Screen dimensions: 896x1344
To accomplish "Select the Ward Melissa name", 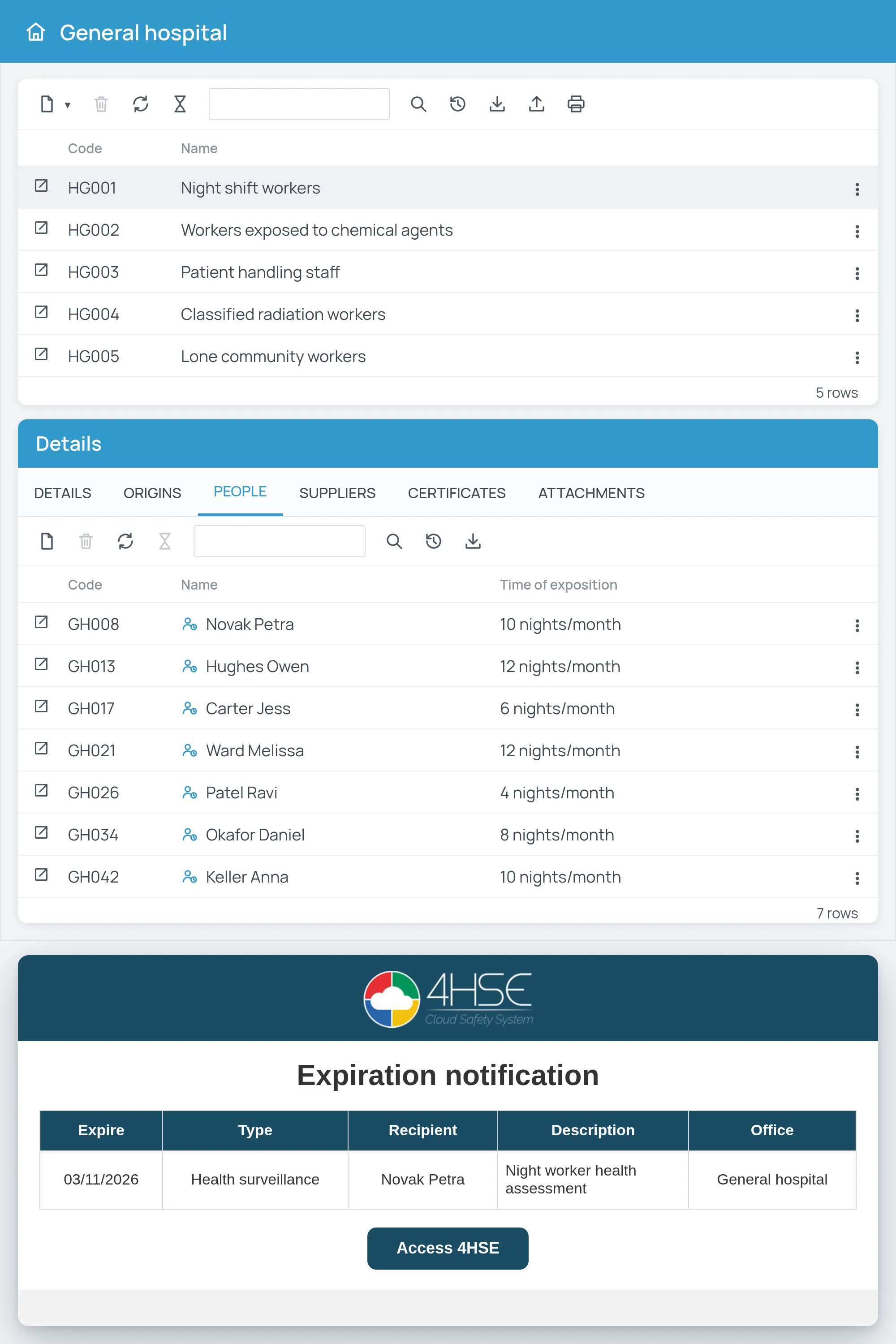I will tap(255, 751).
